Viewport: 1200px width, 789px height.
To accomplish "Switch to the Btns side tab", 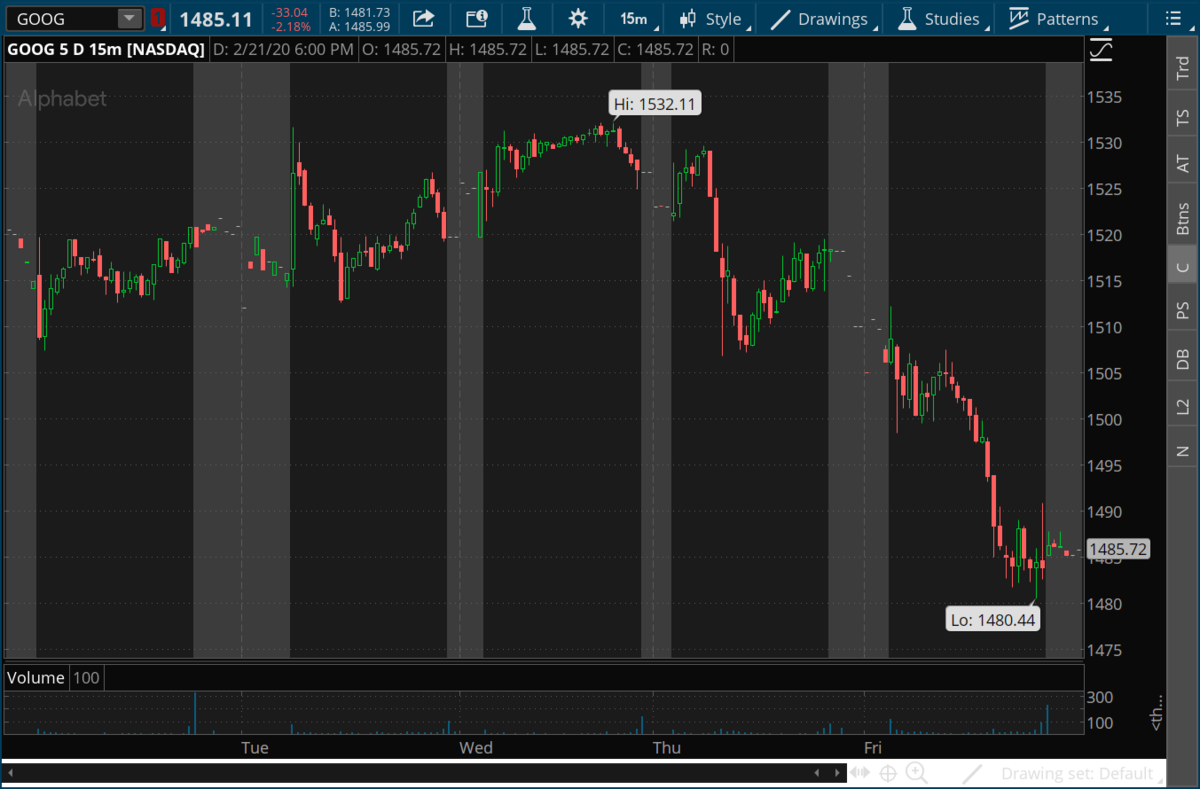I will coord(1182,218).
